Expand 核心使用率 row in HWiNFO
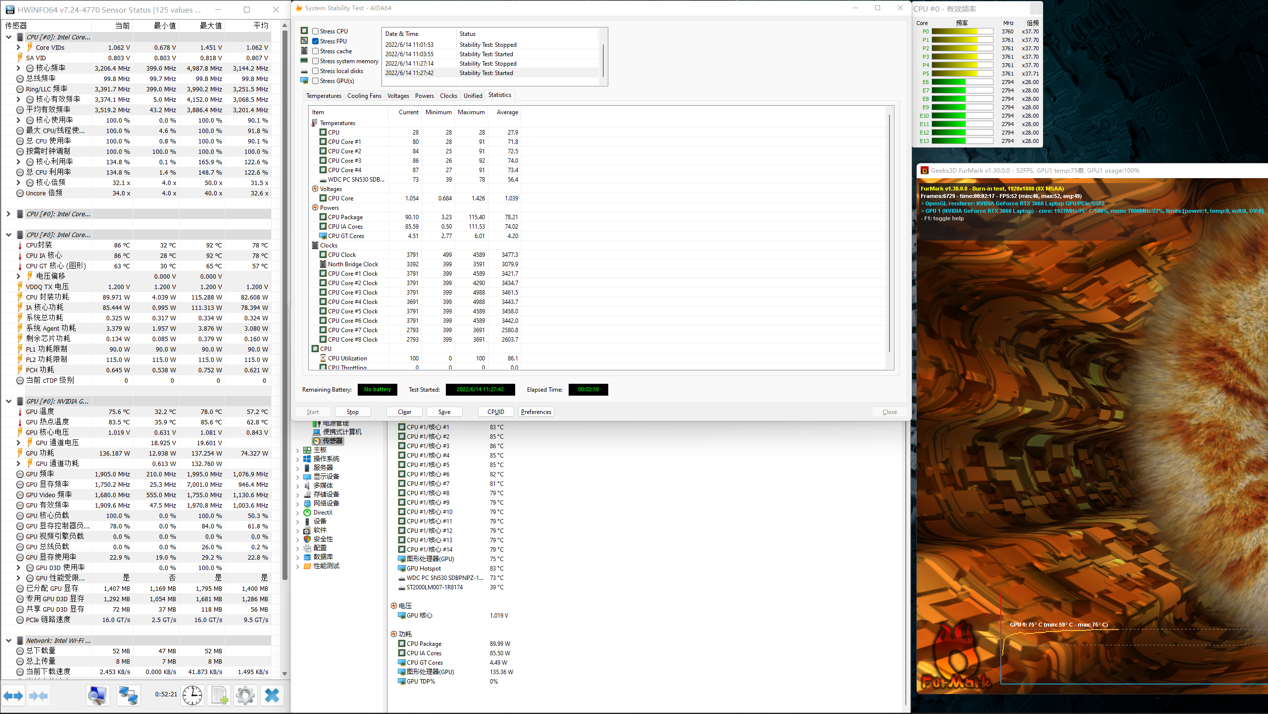1268x714 pixels. tap(19, 120)
